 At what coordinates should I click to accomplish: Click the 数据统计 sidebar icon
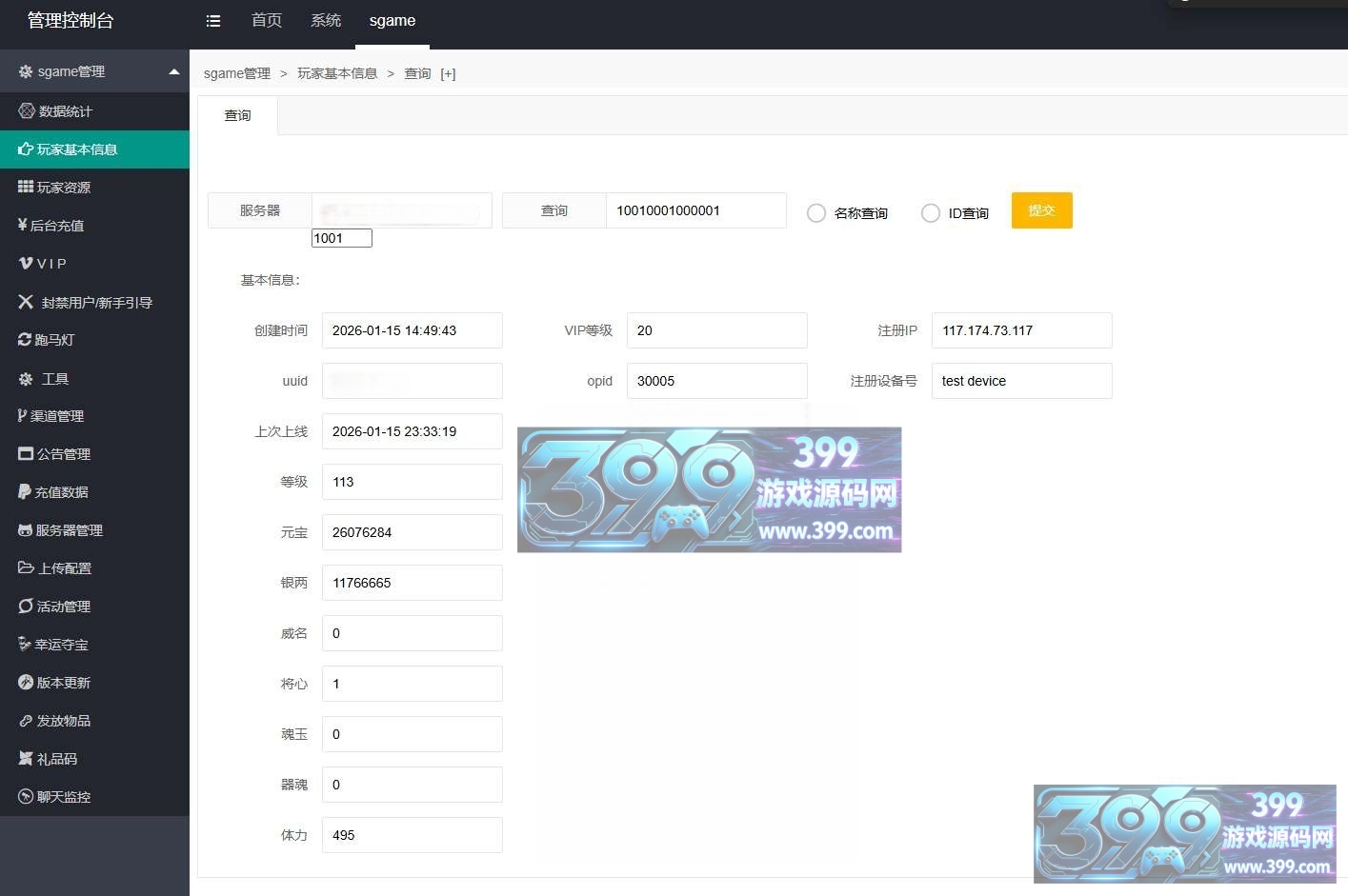pyautogui.click(x=27, y=111)
